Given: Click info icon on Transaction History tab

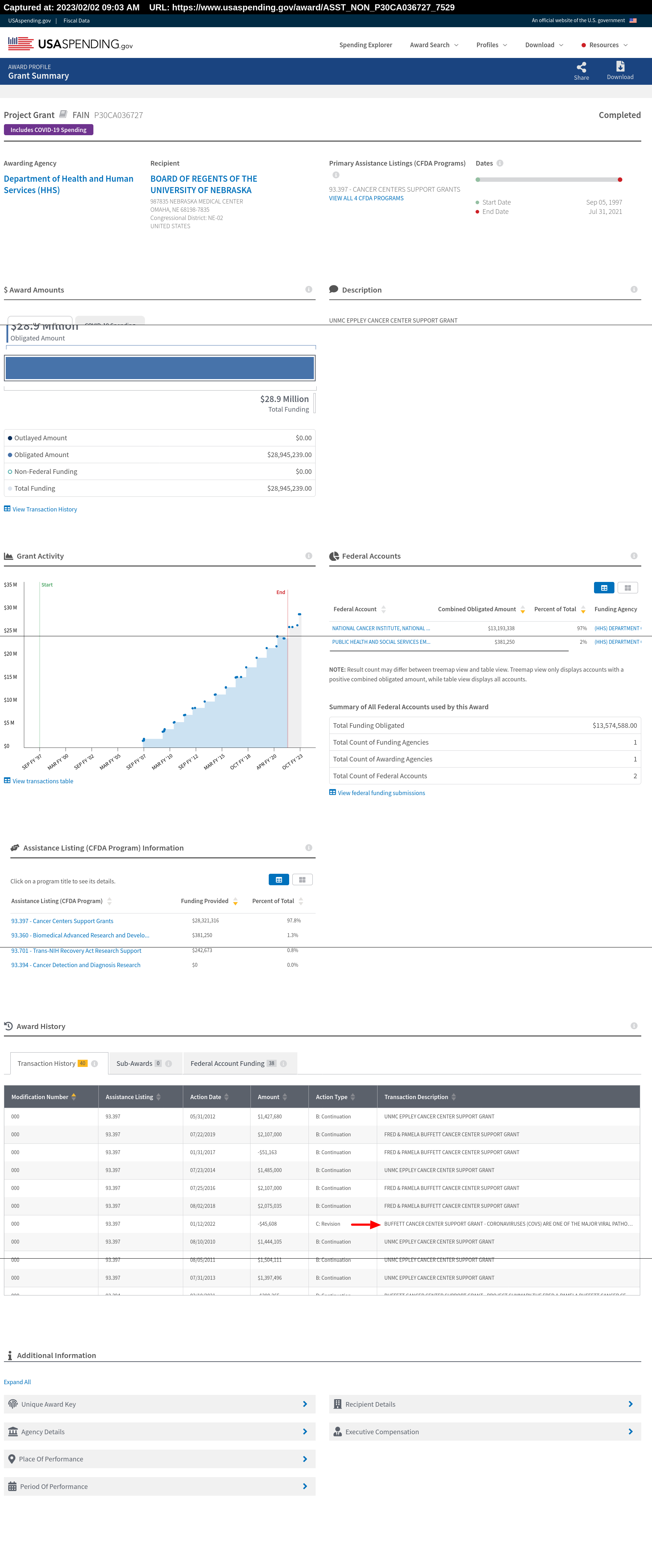Looking at the screenshot, I should click(94, 1063).
